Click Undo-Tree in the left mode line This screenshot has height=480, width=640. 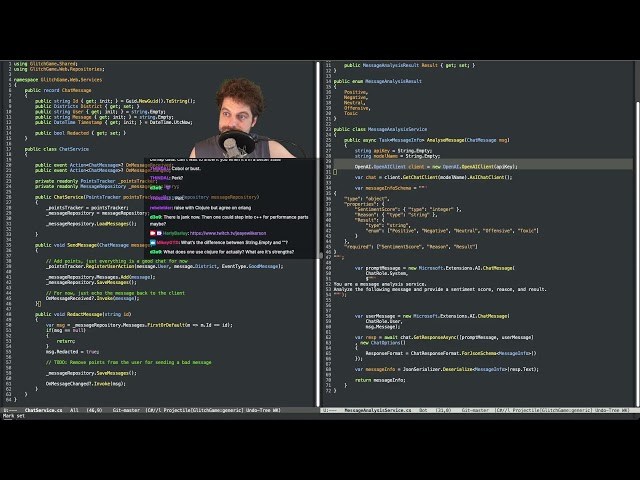coord(258,410)
